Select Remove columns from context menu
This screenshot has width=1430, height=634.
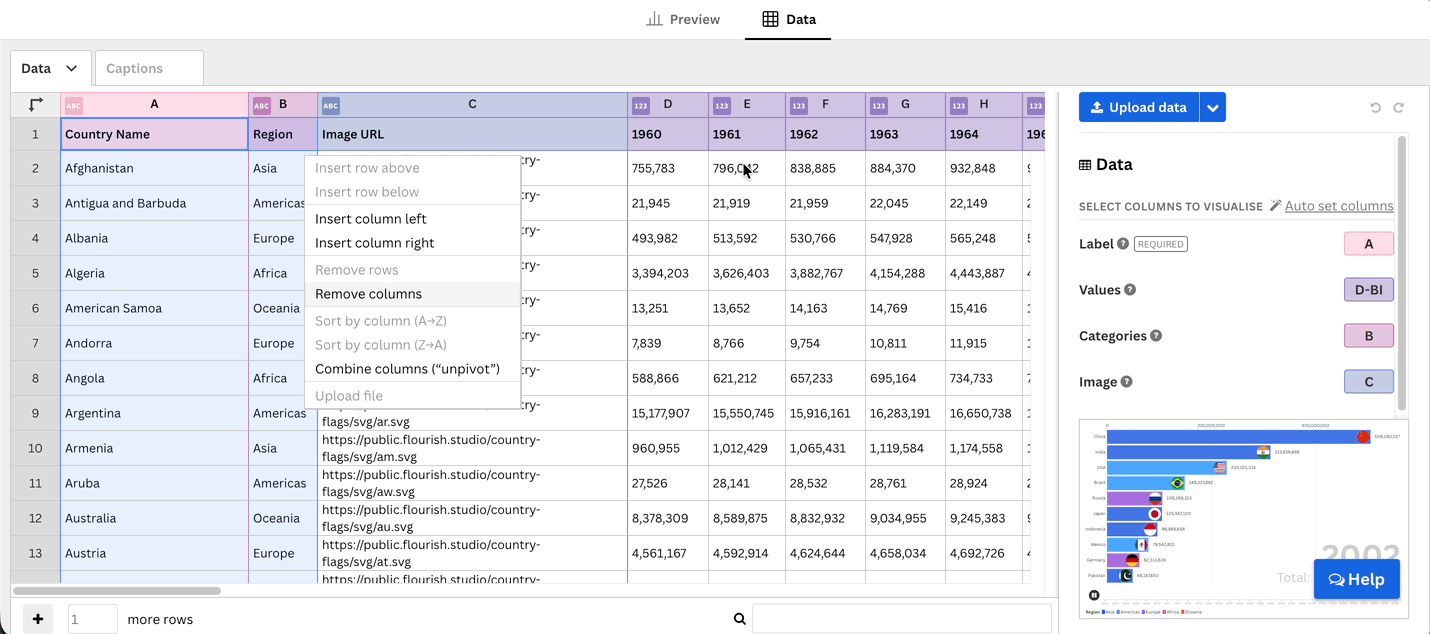click(x=368, y=294)
